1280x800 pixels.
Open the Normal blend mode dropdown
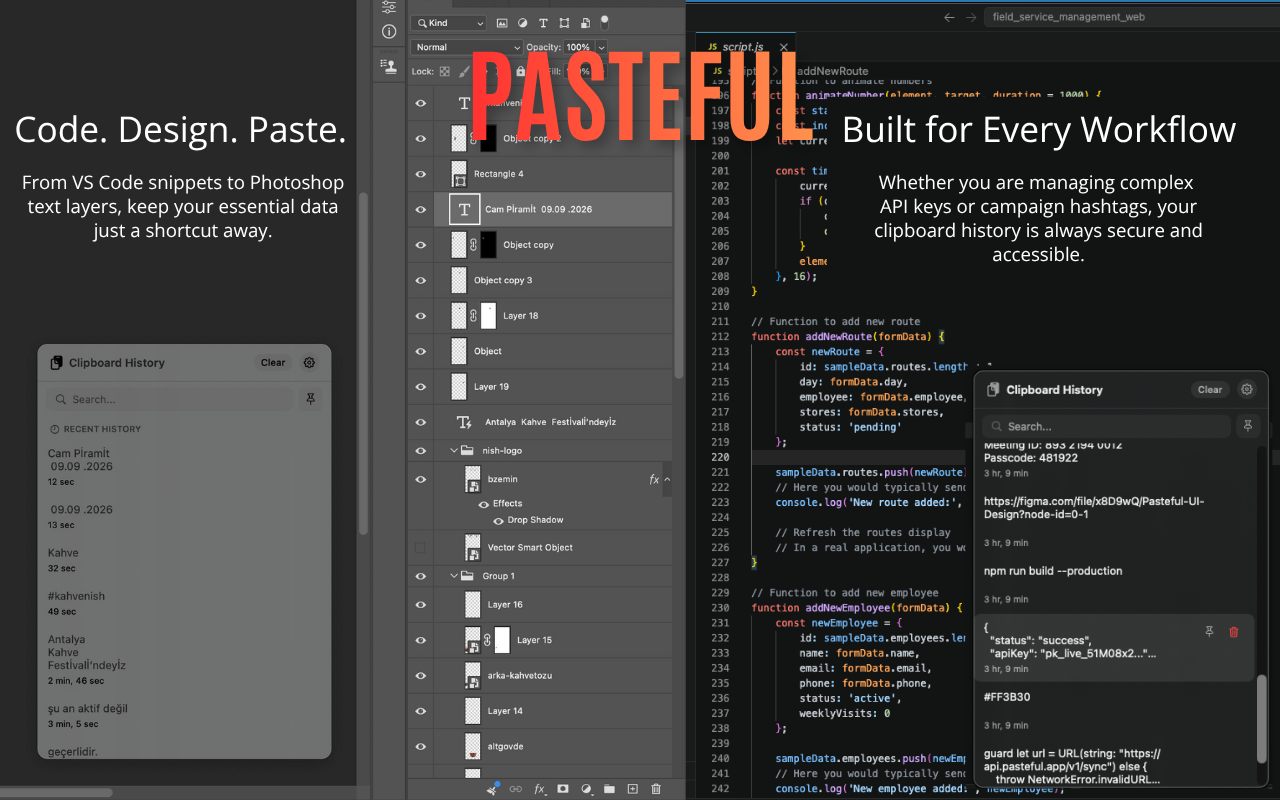coord(466,47)
